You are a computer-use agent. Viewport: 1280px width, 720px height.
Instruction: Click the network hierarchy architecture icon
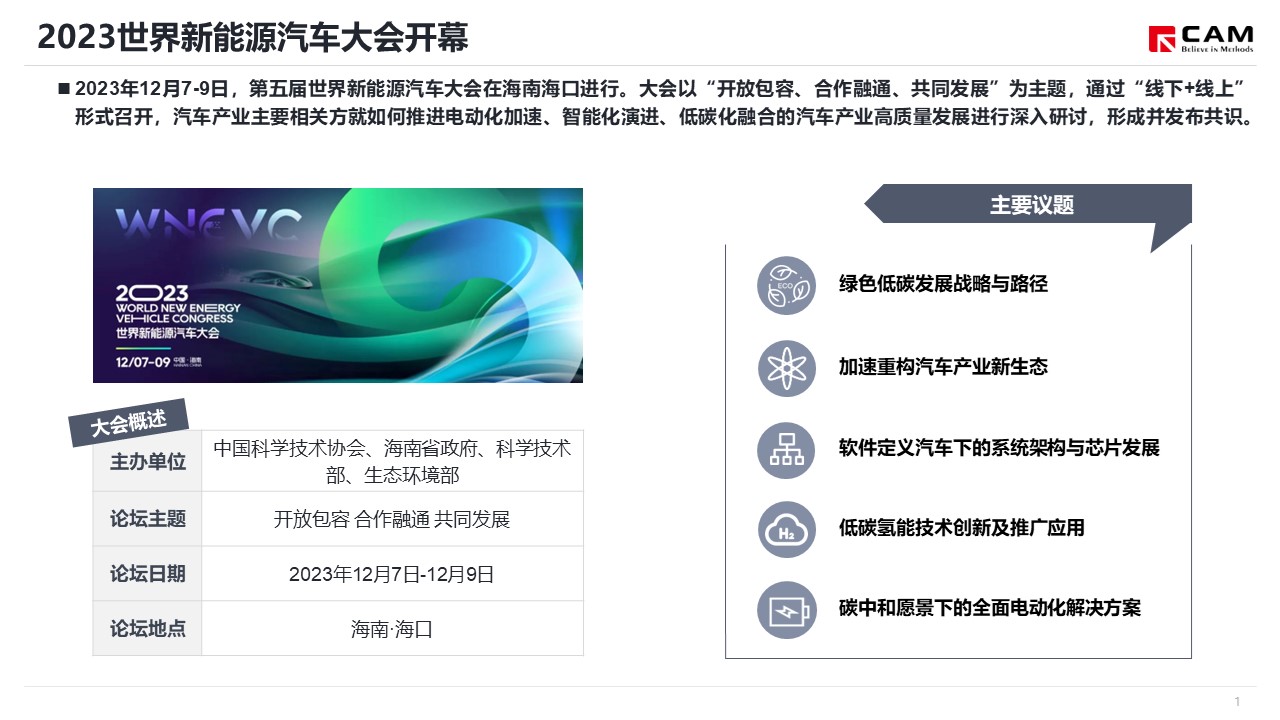click(x=786, y=449)
